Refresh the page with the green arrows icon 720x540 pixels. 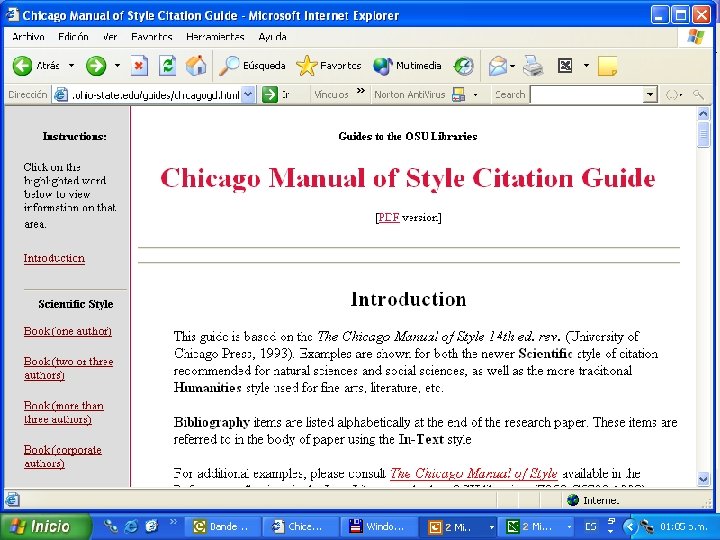pos(168,66)
